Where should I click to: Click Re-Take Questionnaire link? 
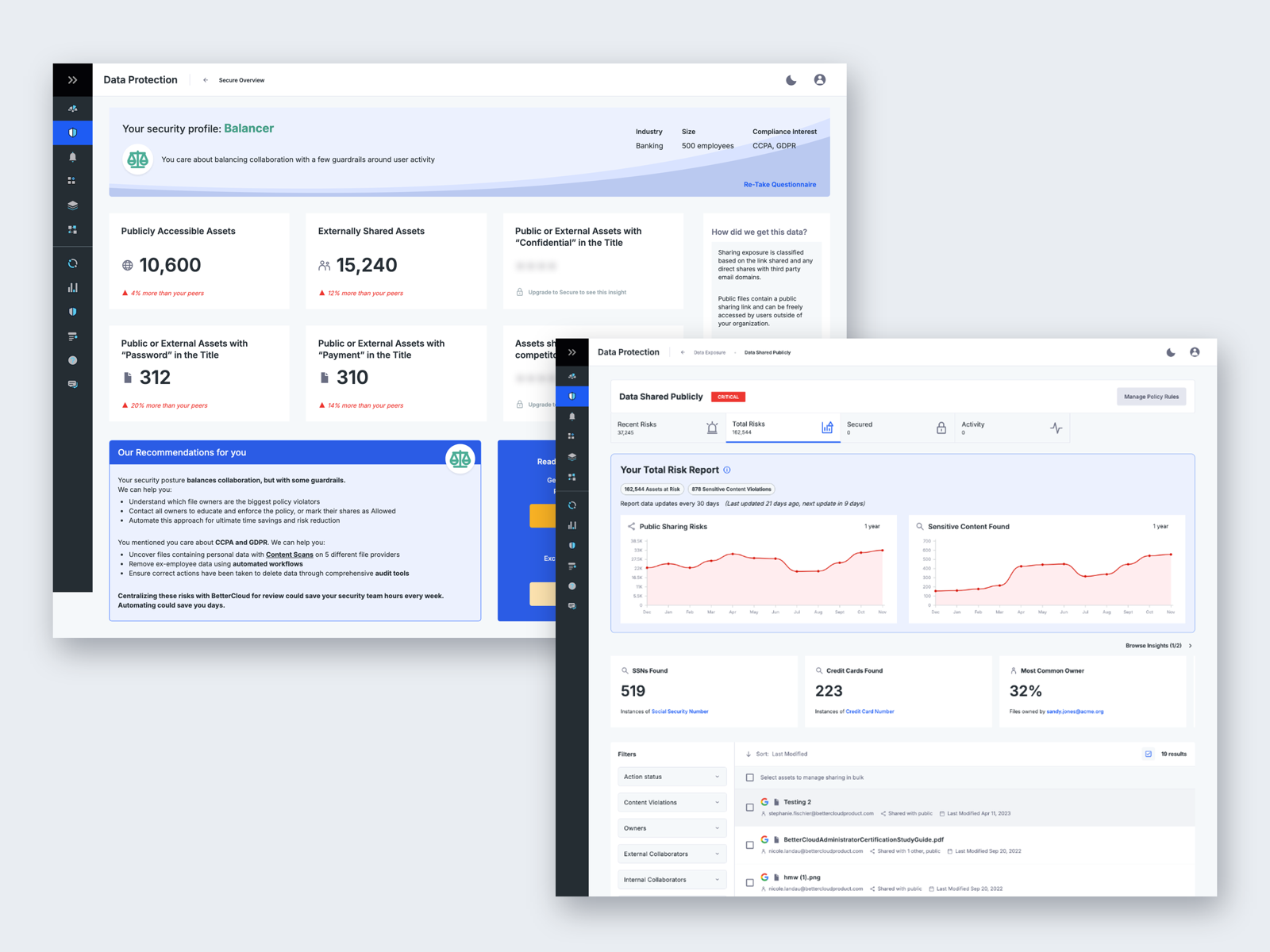[x=779, y=184]
